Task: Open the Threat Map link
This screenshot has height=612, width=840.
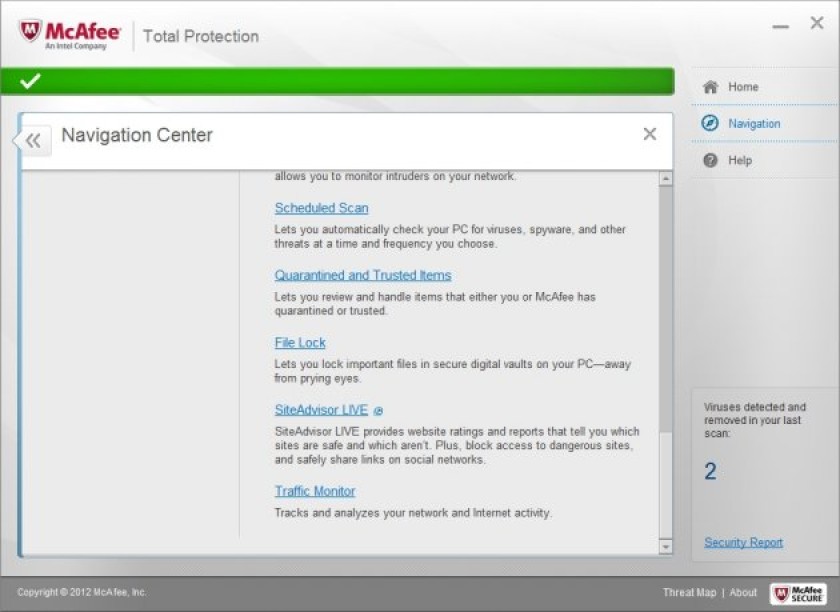Action: pyautogui.click(x=689, y=592)
